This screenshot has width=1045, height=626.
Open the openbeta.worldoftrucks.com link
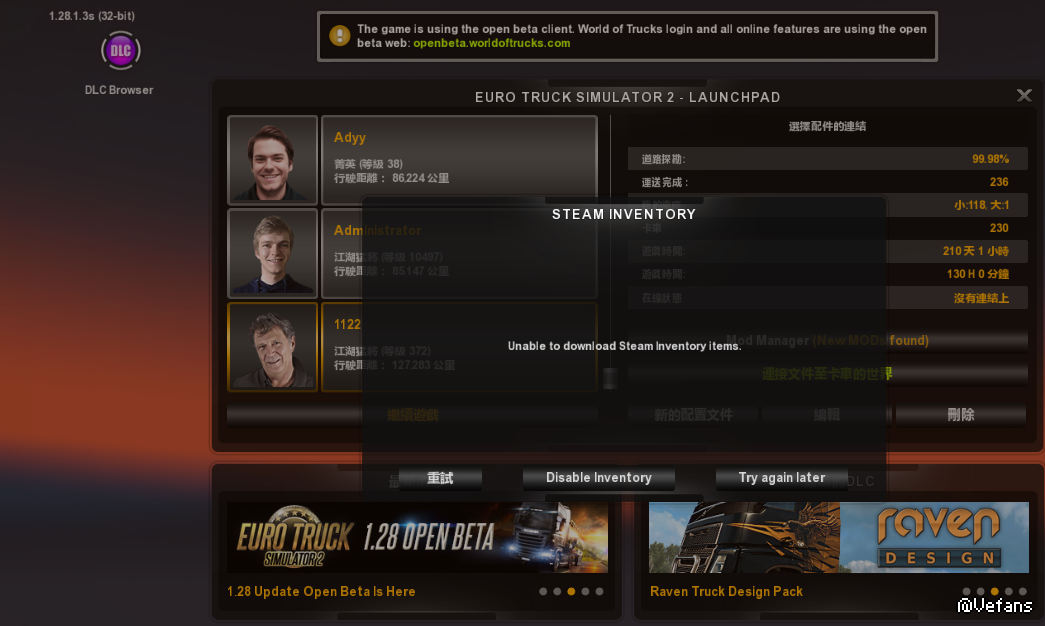(492, 43)
